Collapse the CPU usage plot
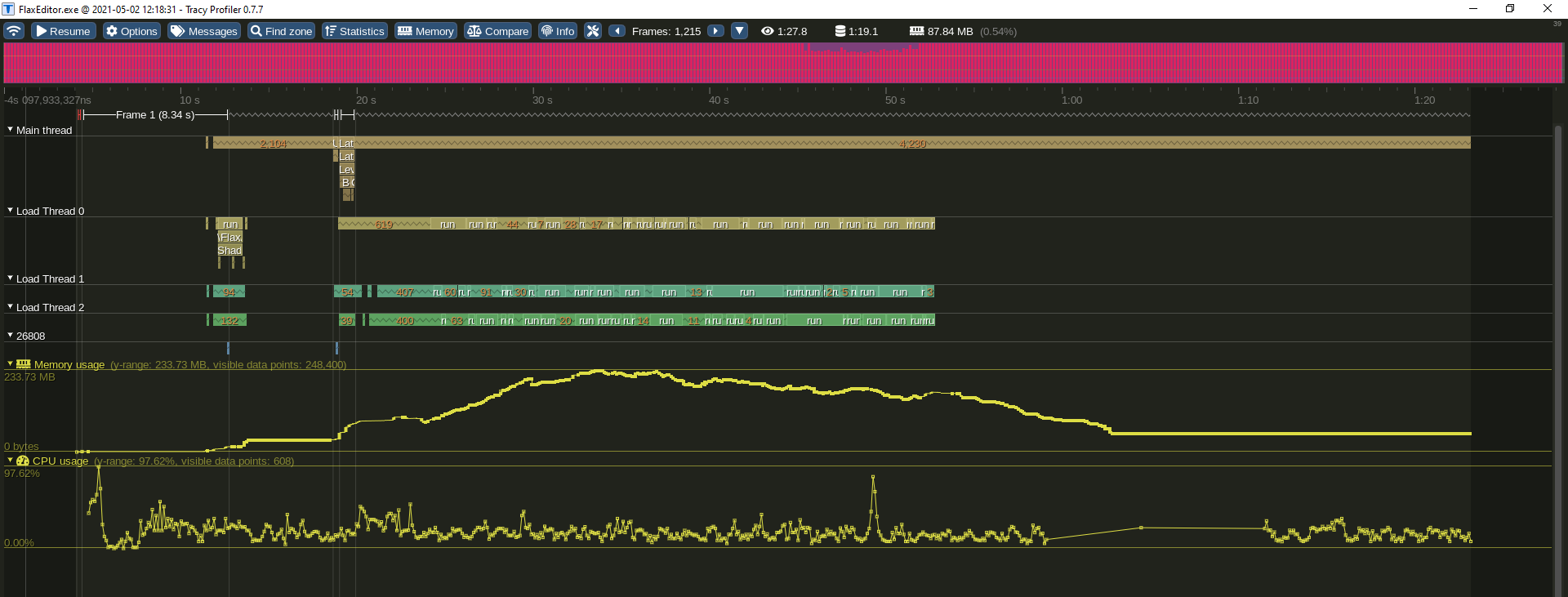The image size is (1568, 597). [11, 461]
